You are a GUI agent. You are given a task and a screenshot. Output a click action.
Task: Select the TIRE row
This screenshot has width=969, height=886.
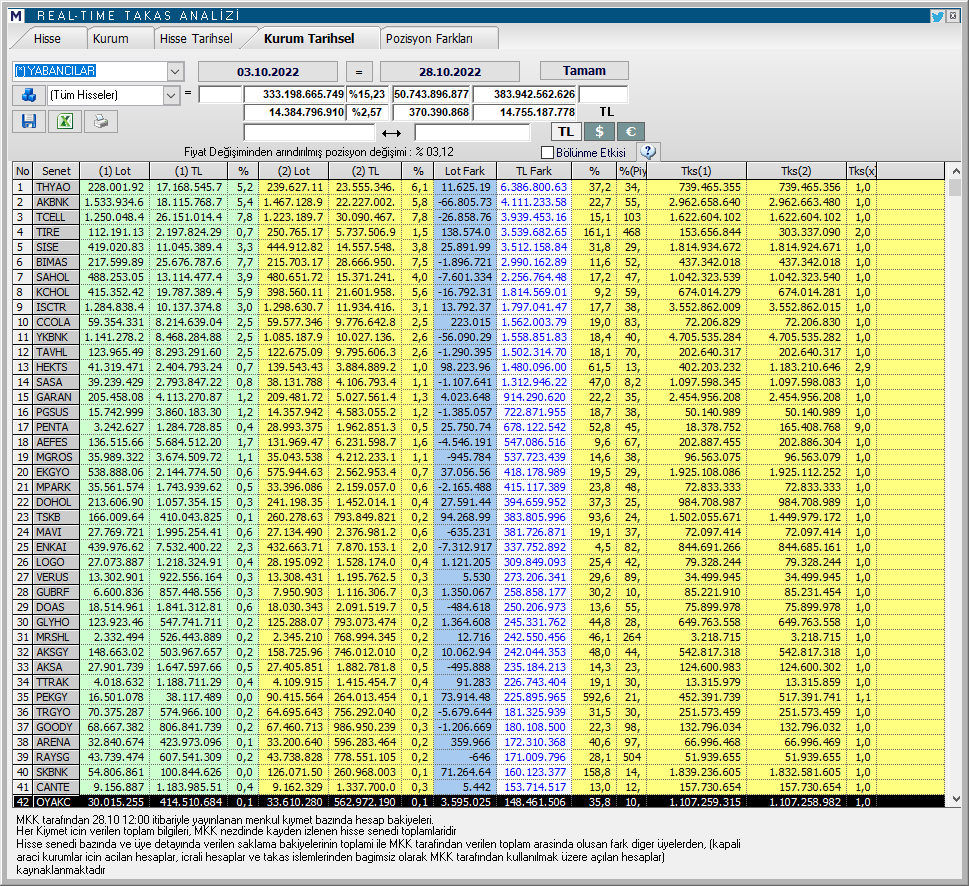(478, 232)
